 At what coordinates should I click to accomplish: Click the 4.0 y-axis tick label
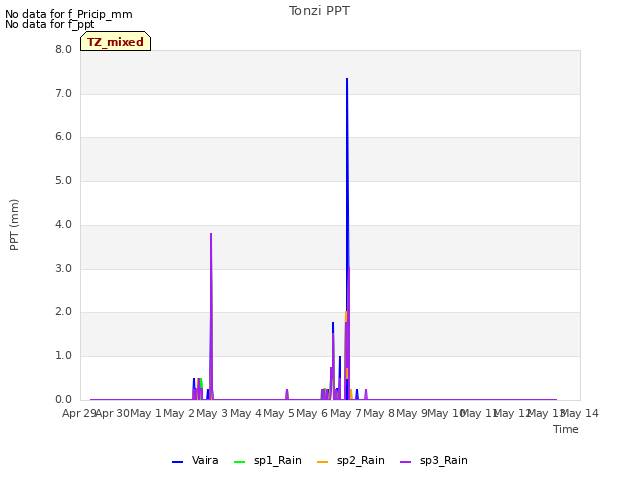[x=63, y=224]
